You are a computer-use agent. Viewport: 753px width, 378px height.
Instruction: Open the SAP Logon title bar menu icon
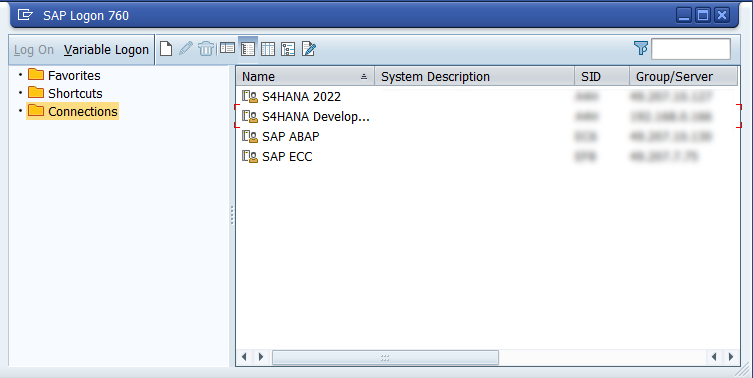click(24, 15)
